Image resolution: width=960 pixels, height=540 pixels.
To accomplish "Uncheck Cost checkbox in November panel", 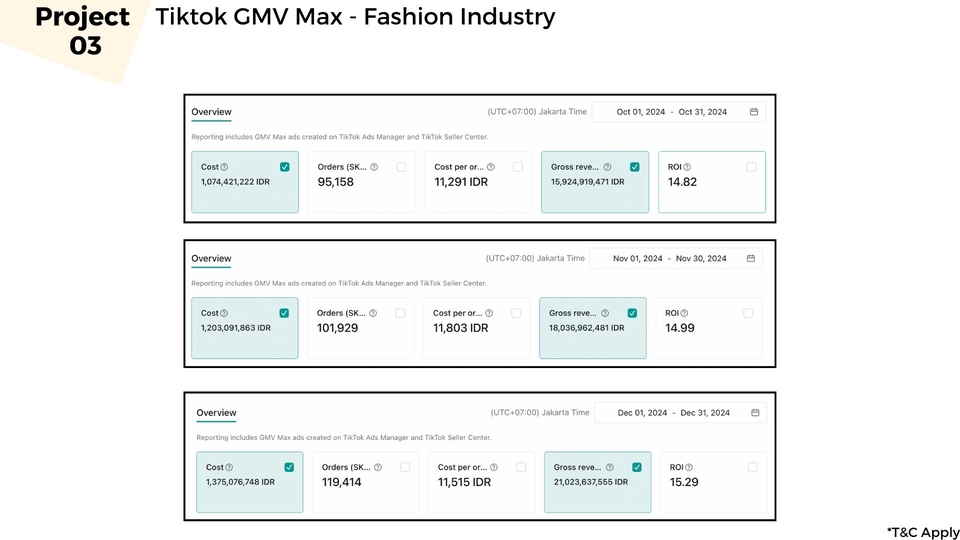I will tap(284, 313).
